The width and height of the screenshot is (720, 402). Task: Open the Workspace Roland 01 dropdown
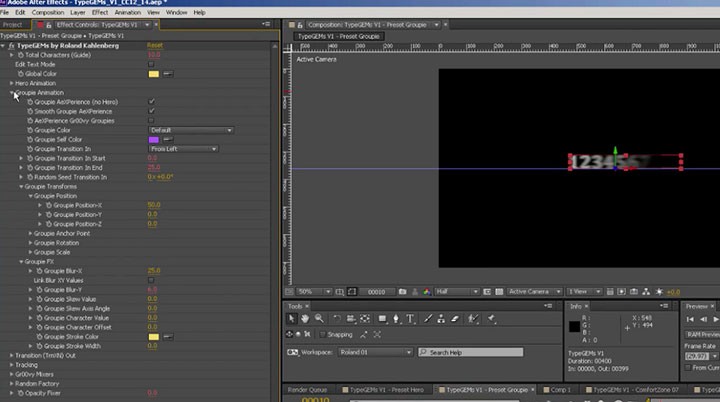(375, 352)
